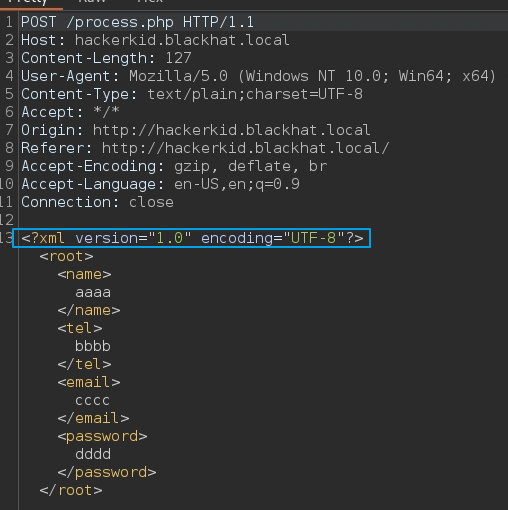Select the User-Agent header line
Screen dimensions: 508x510
tap(259, 76)
